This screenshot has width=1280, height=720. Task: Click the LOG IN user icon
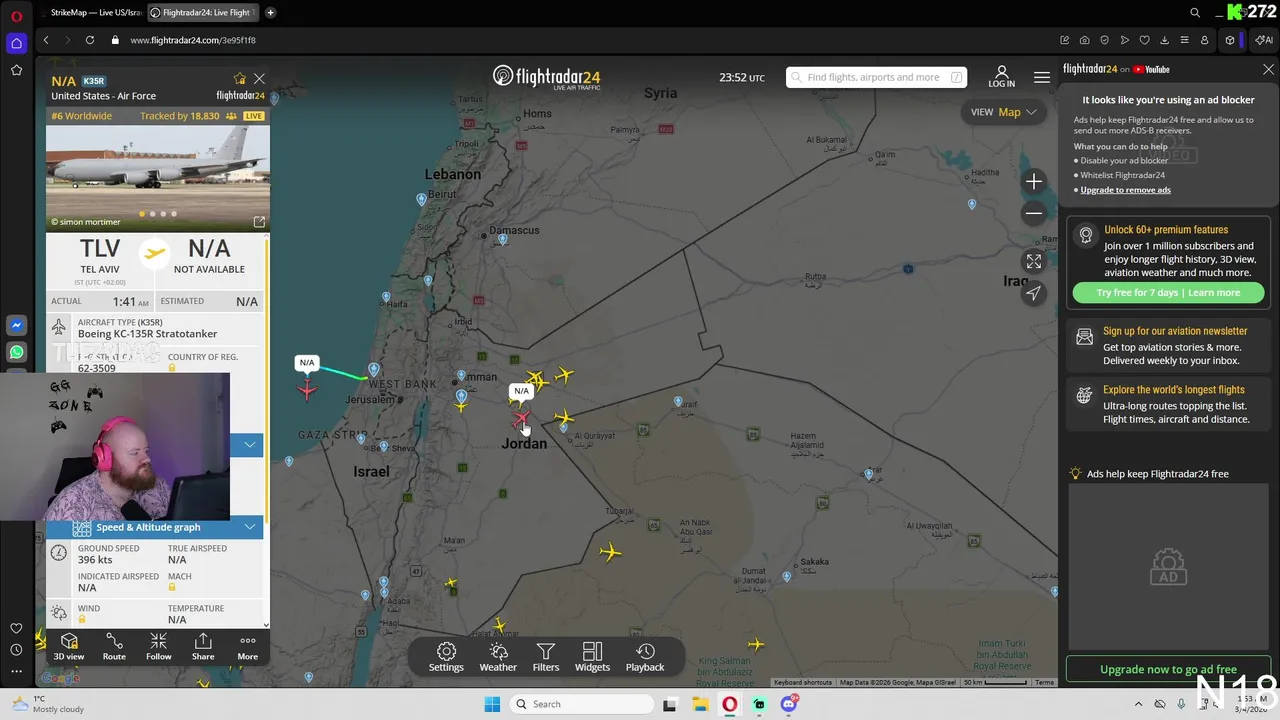pyautogui.click(x=1001, y=77)
